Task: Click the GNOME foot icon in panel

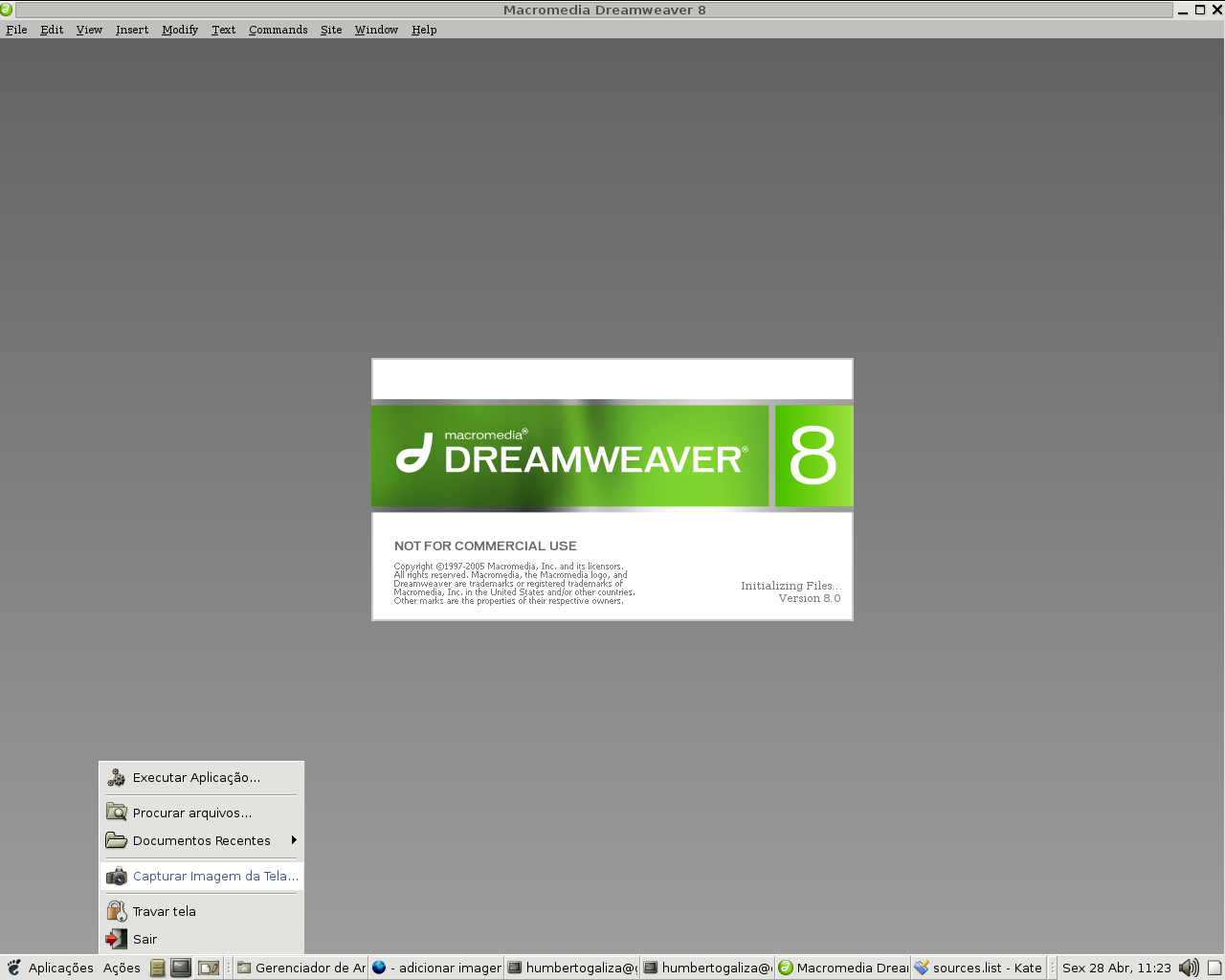Action: click(x=13, y=968)
